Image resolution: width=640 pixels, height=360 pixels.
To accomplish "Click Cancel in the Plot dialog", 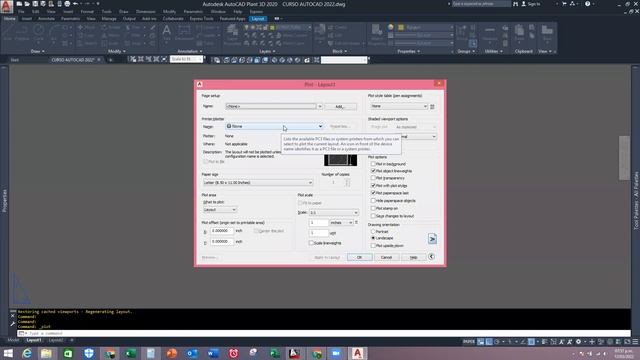I will click(x=386, y=257).
